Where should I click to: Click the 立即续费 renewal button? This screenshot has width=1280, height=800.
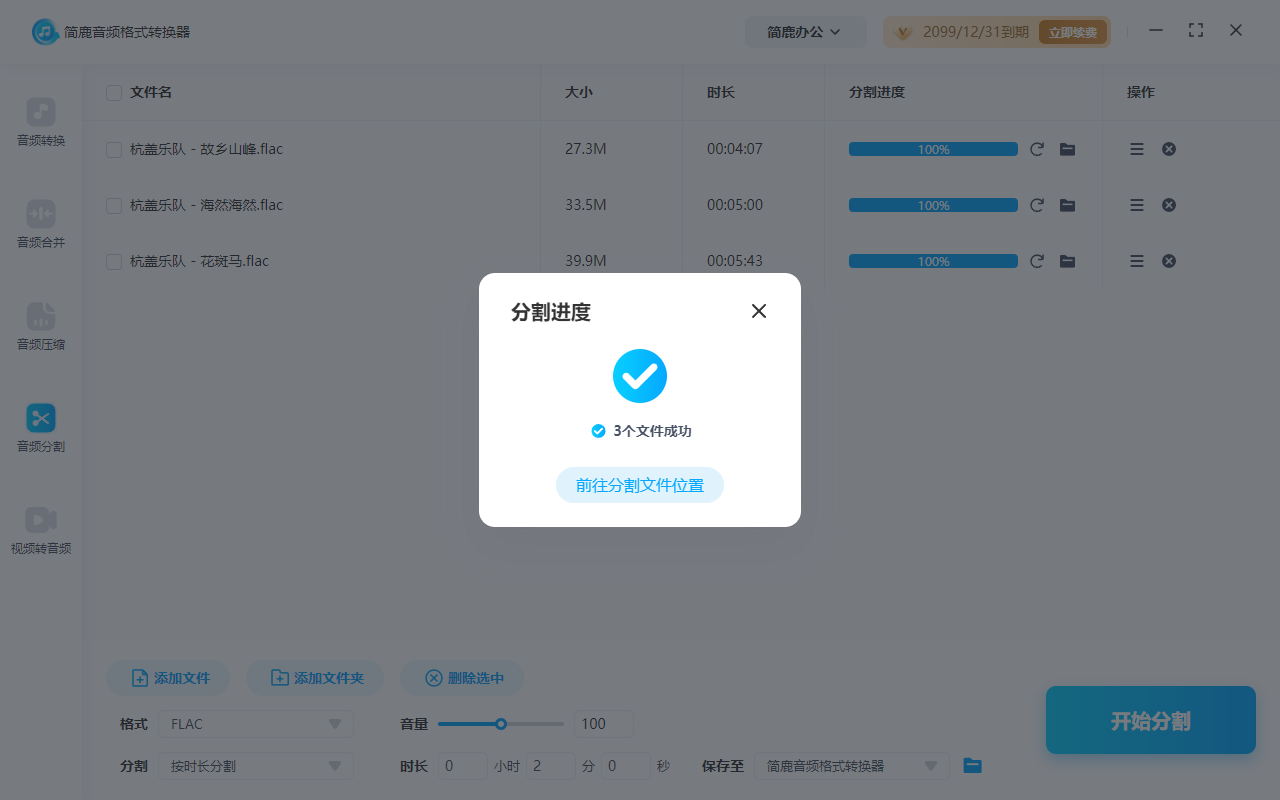tap(1072, 31)
